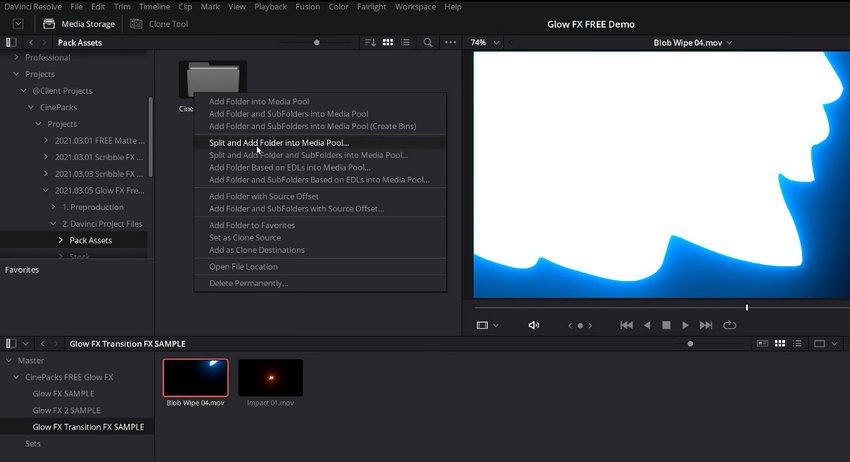The height and width of the screenshot is (462, 850).
Task: Open media pool layout options dropdown
Action: coord(834,343)
